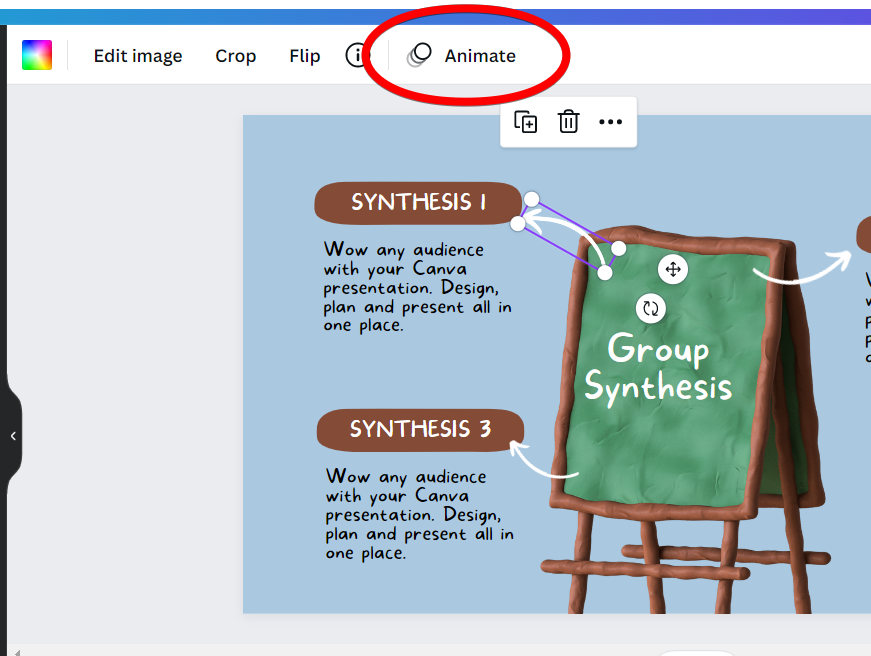Click the four-arrow move handle
Image resolution: width=871 pixels, height=656 pixels.
pos(673,269)
